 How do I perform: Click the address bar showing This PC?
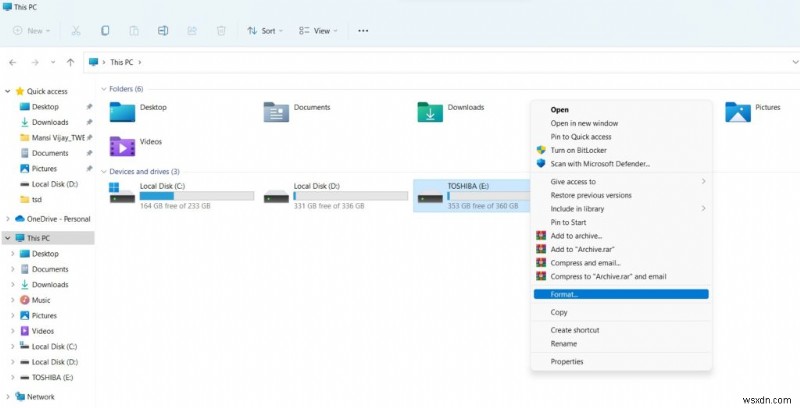click(x=441, y=62)
